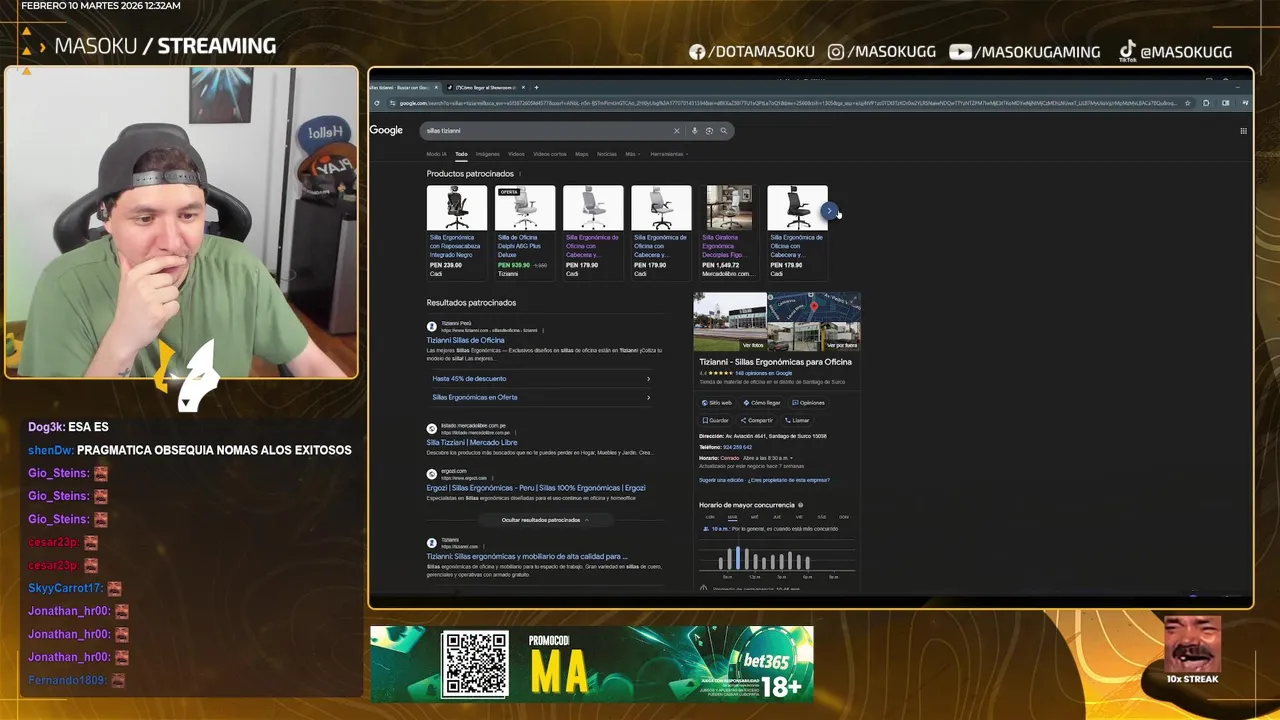Advance sponsored products carousel with the arrow
This screenshot has height=720, width=1280.
[x=828, y=211]
